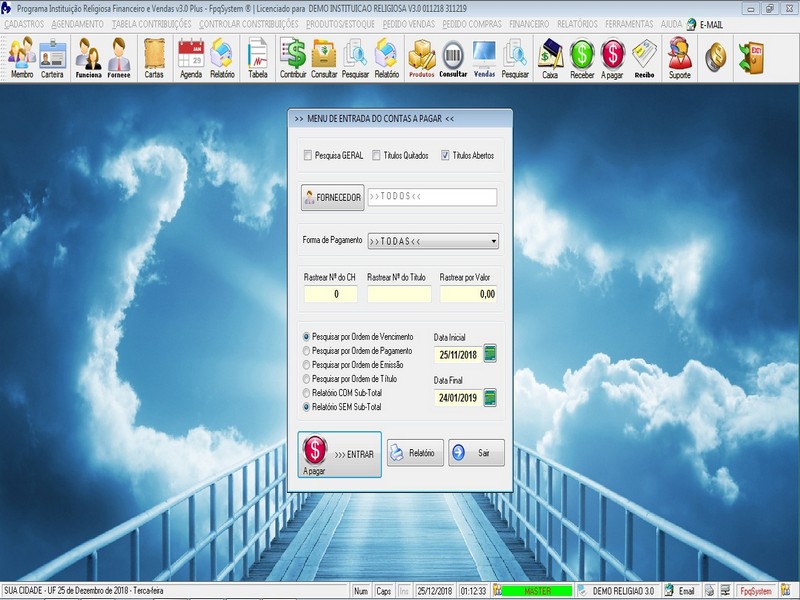This screenshot has height=600, width=800.
Task: Open the PRODUTOS/ESTOQUE menu
Action: coord(340,24)
